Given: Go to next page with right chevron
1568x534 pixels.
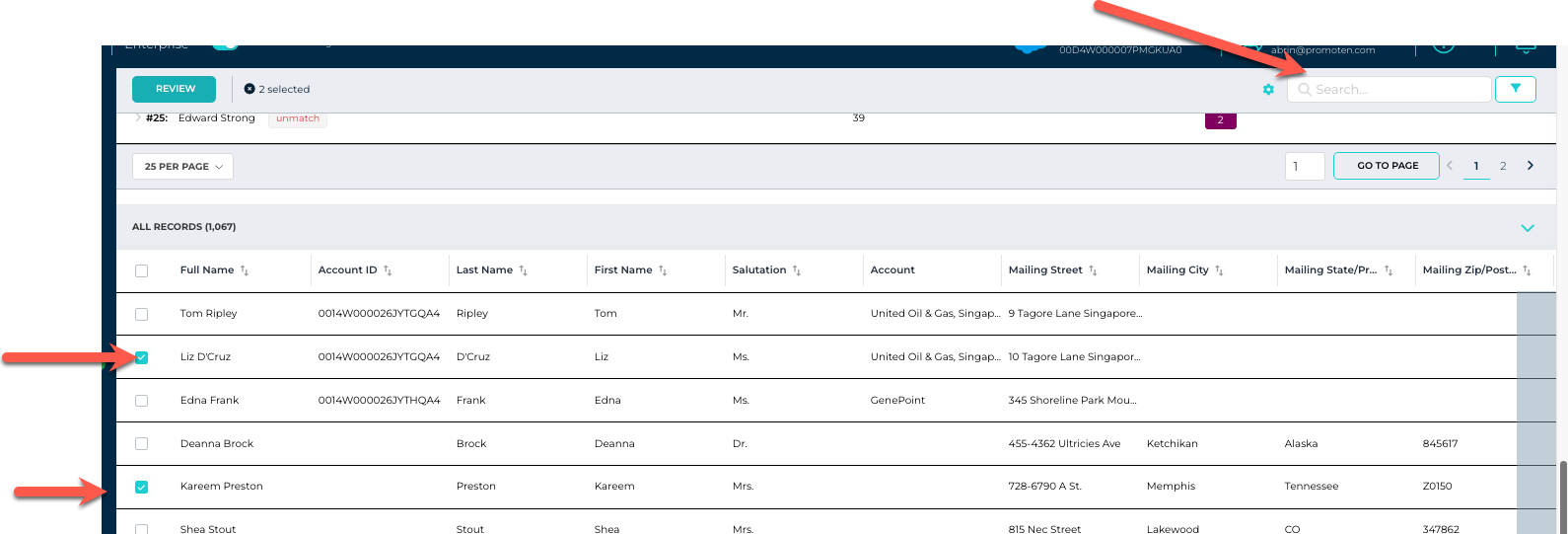Looking at the screenshot, I should [1531, 166].
